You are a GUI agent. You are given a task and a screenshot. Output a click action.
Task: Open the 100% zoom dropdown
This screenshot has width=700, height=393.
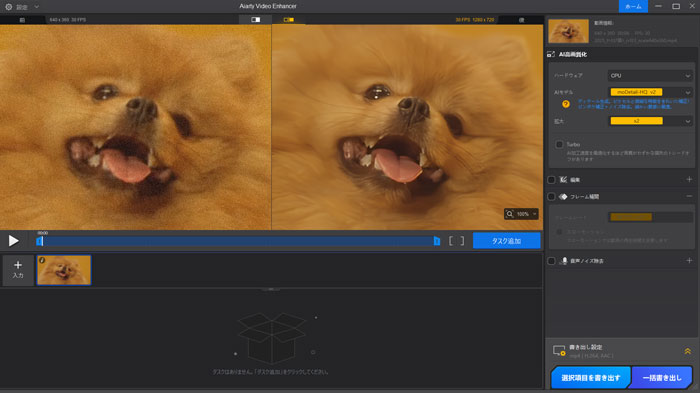coord(527,214)
